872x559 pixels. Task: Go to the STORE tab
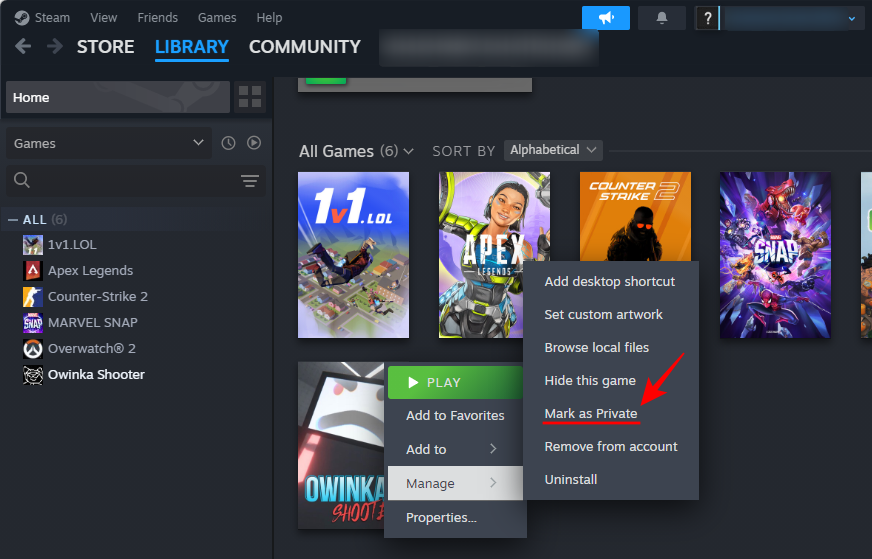pyautogui.click(x=106, y=47)
